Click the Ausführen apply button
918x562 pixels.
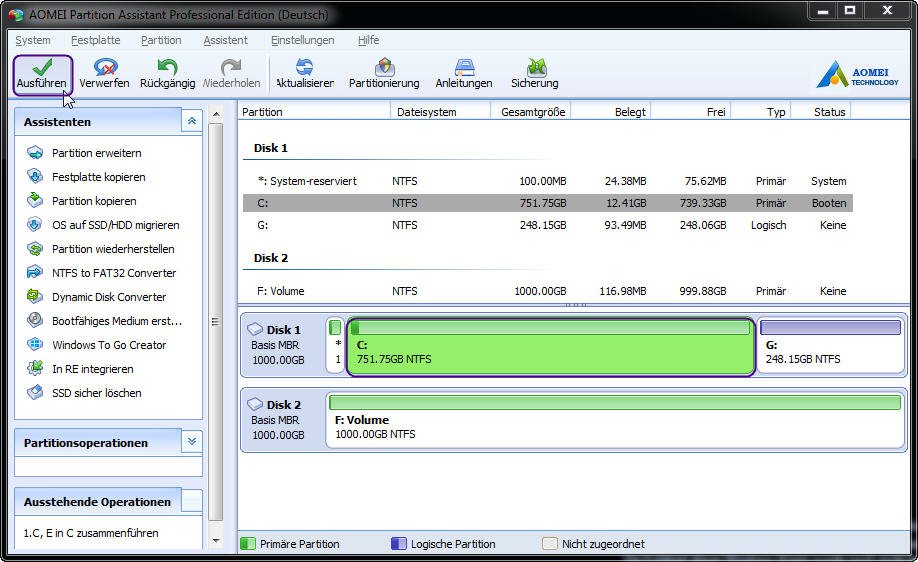point(42,74)
